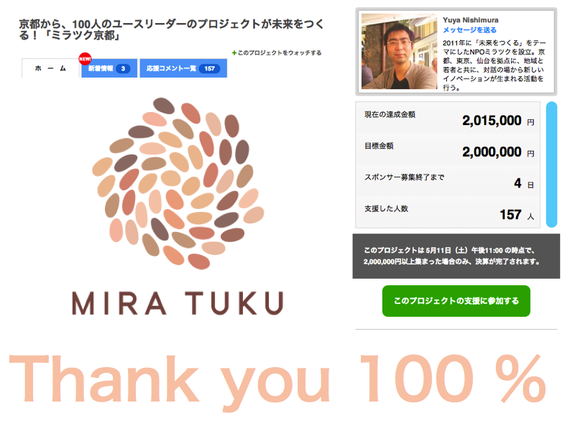Click メッセージを送る link

coord(469,30)
